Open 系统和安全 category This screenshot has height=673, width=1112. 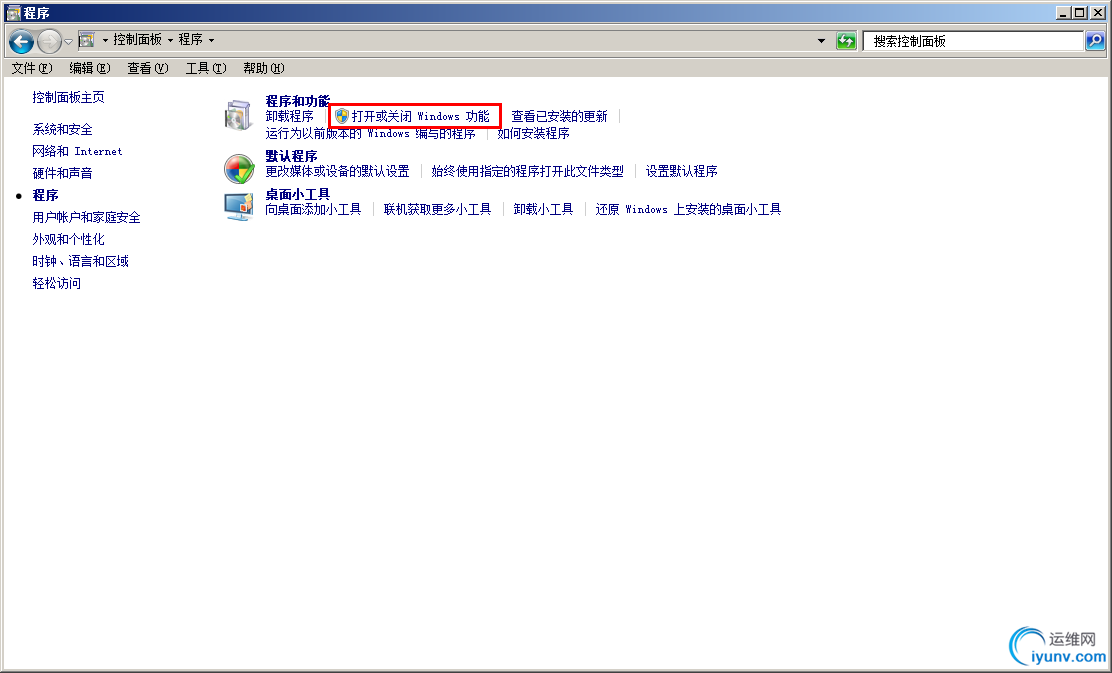62,129
